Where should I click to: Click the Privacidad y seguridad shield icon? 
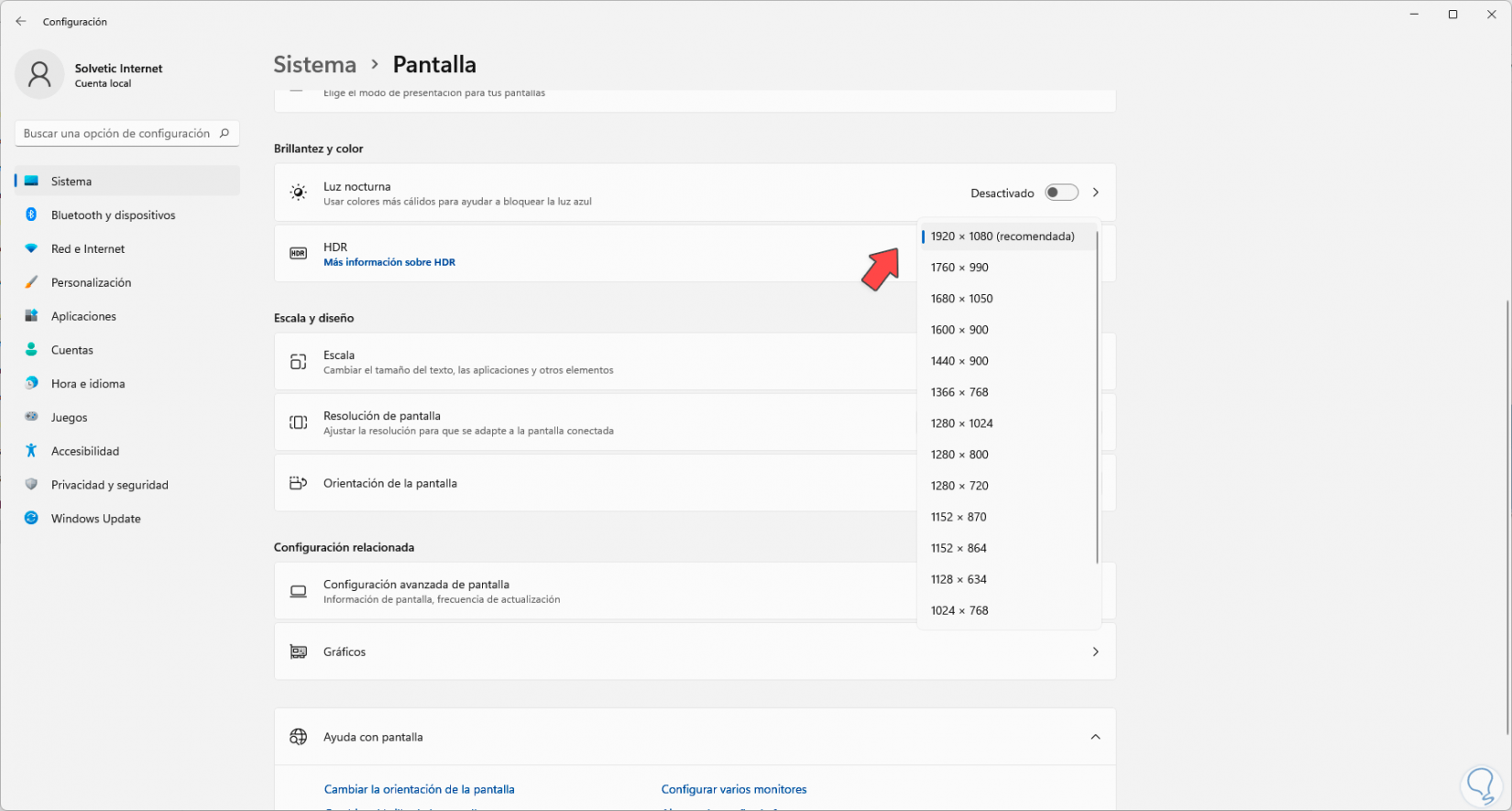[x=31, y=485]
